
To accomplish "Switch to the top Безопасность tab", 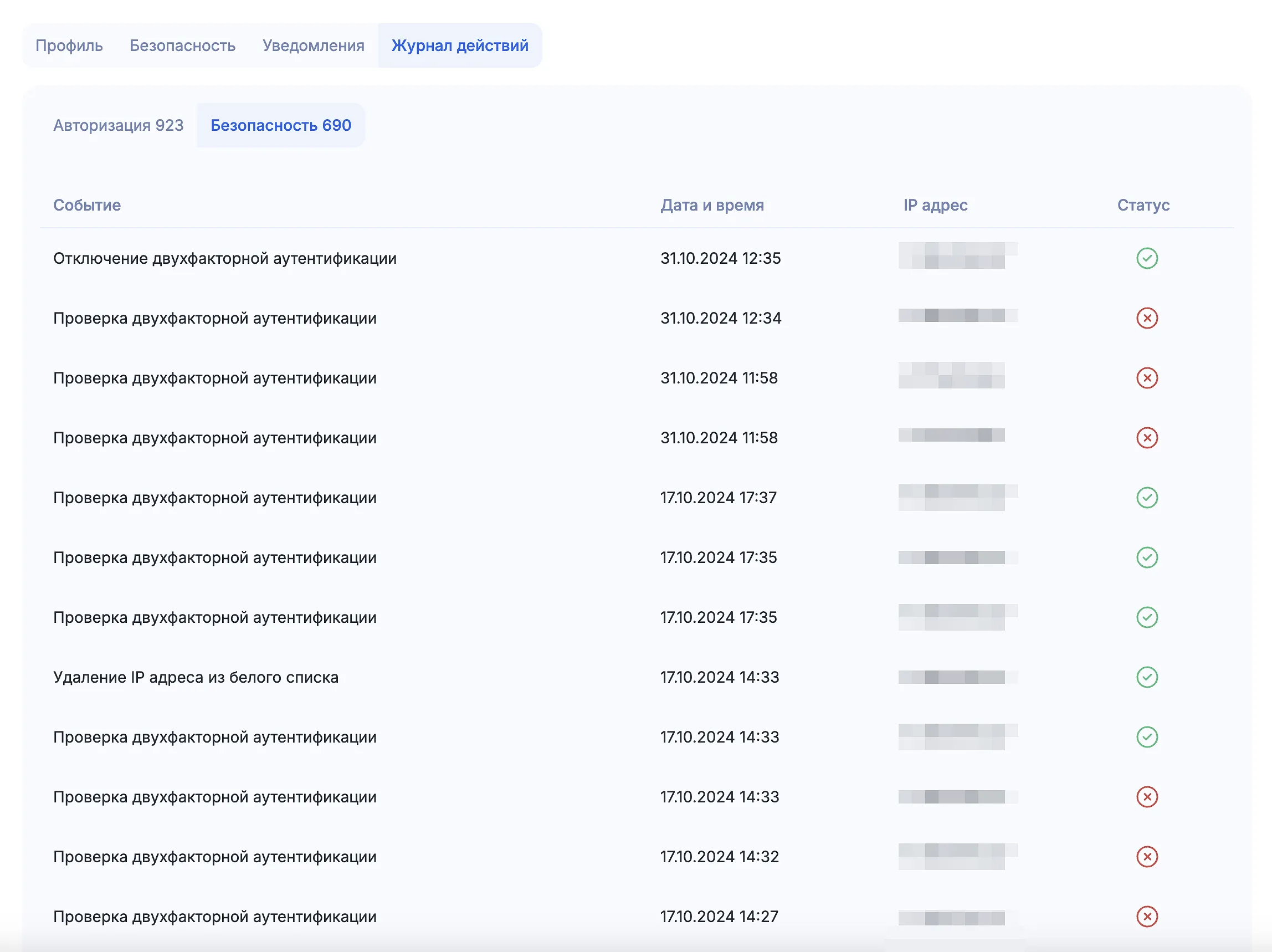I will [182, 45].
